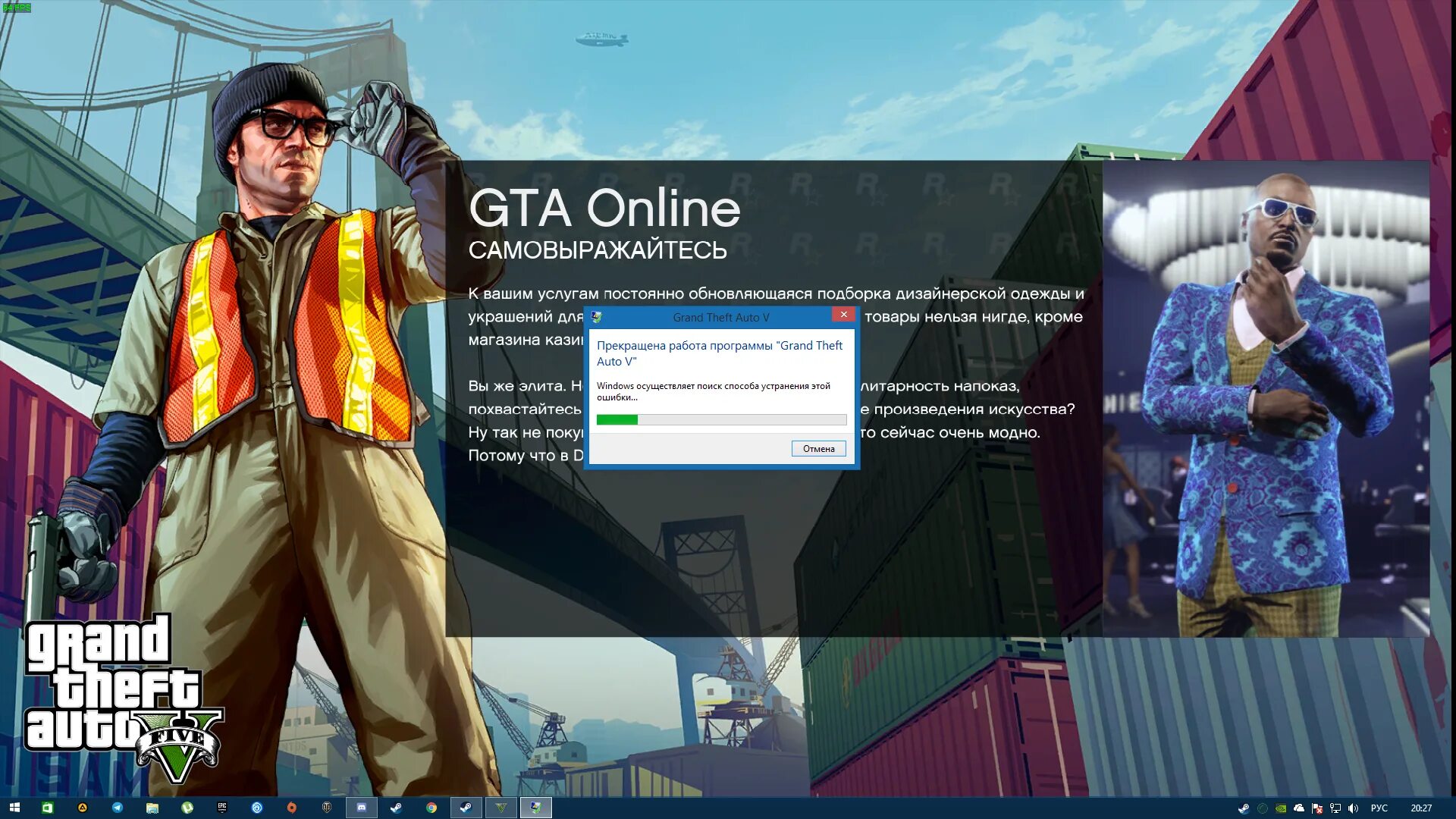Open File Explorer from the taskbar

click(x=152, y=808)
